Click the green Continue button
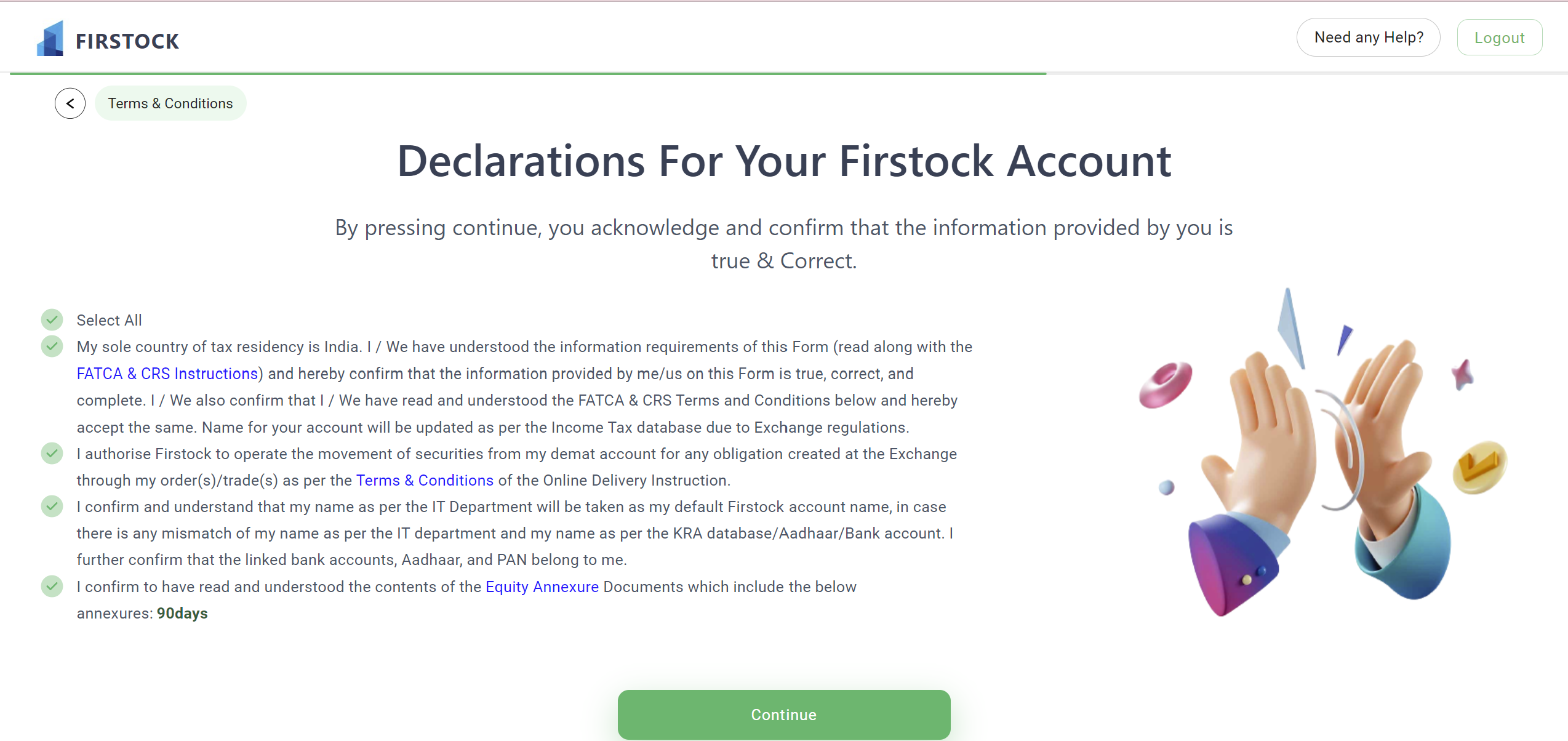 (x=784, y=715)
